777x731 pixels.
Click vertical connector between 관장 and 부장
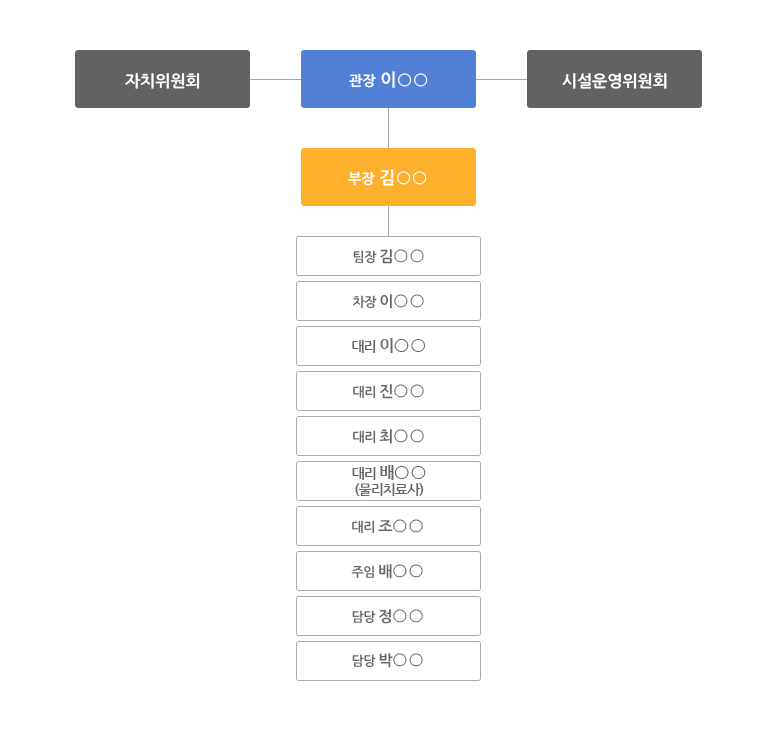pyautogui.click(x=388, y=128)
